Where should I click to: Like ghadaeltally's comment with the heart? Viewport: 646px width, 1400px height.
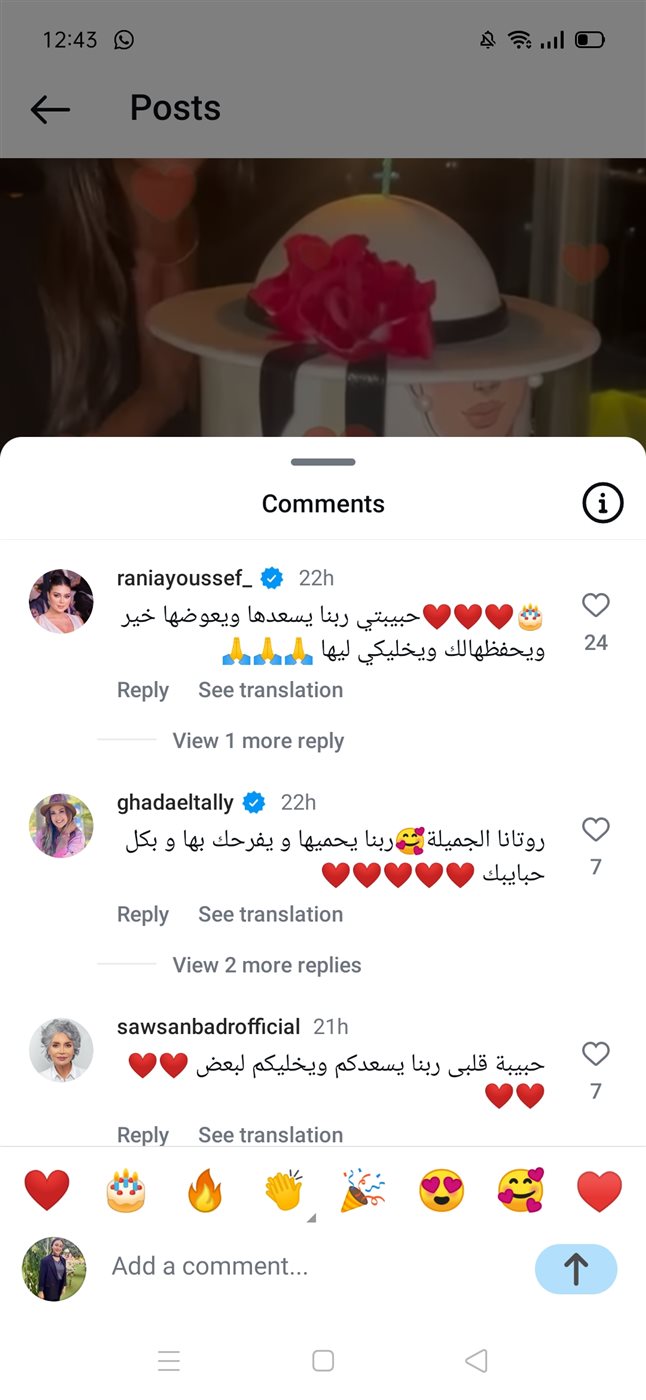[x=596, y=829]
